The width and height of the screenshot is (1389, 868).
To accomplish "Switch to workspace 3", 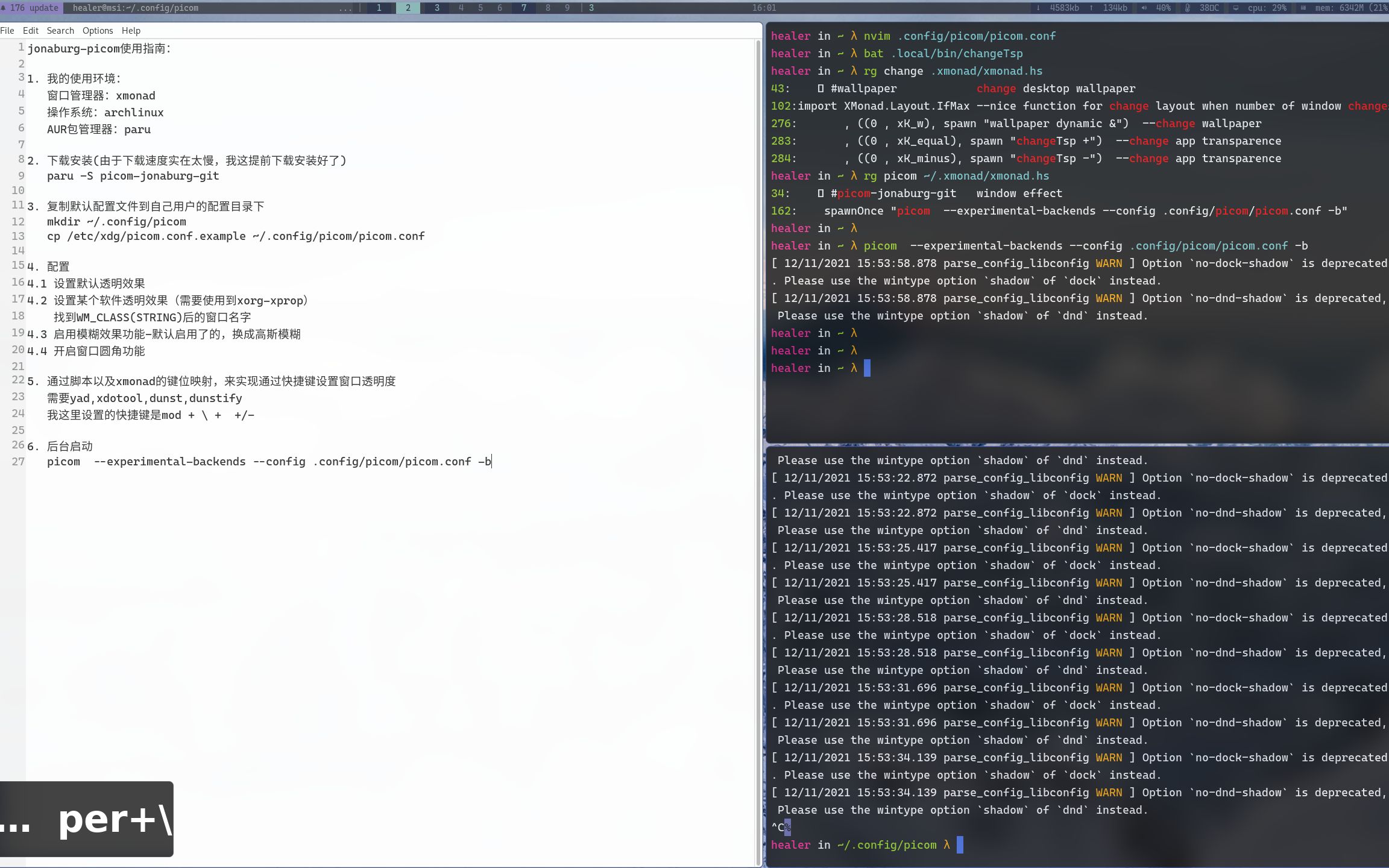I will point(437,8).
